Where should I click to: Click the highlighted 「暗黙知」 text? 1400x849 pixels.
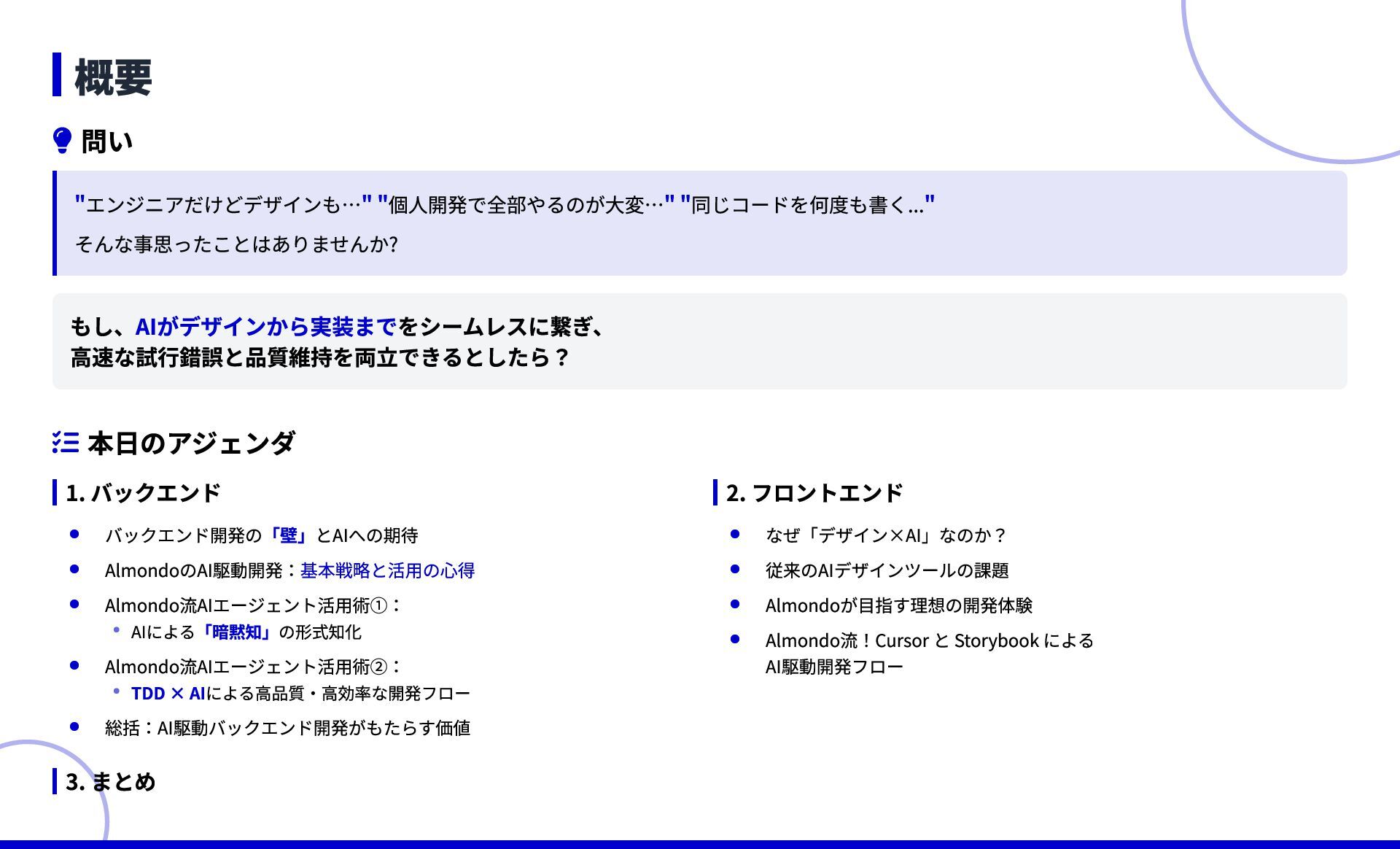[236, 632]
